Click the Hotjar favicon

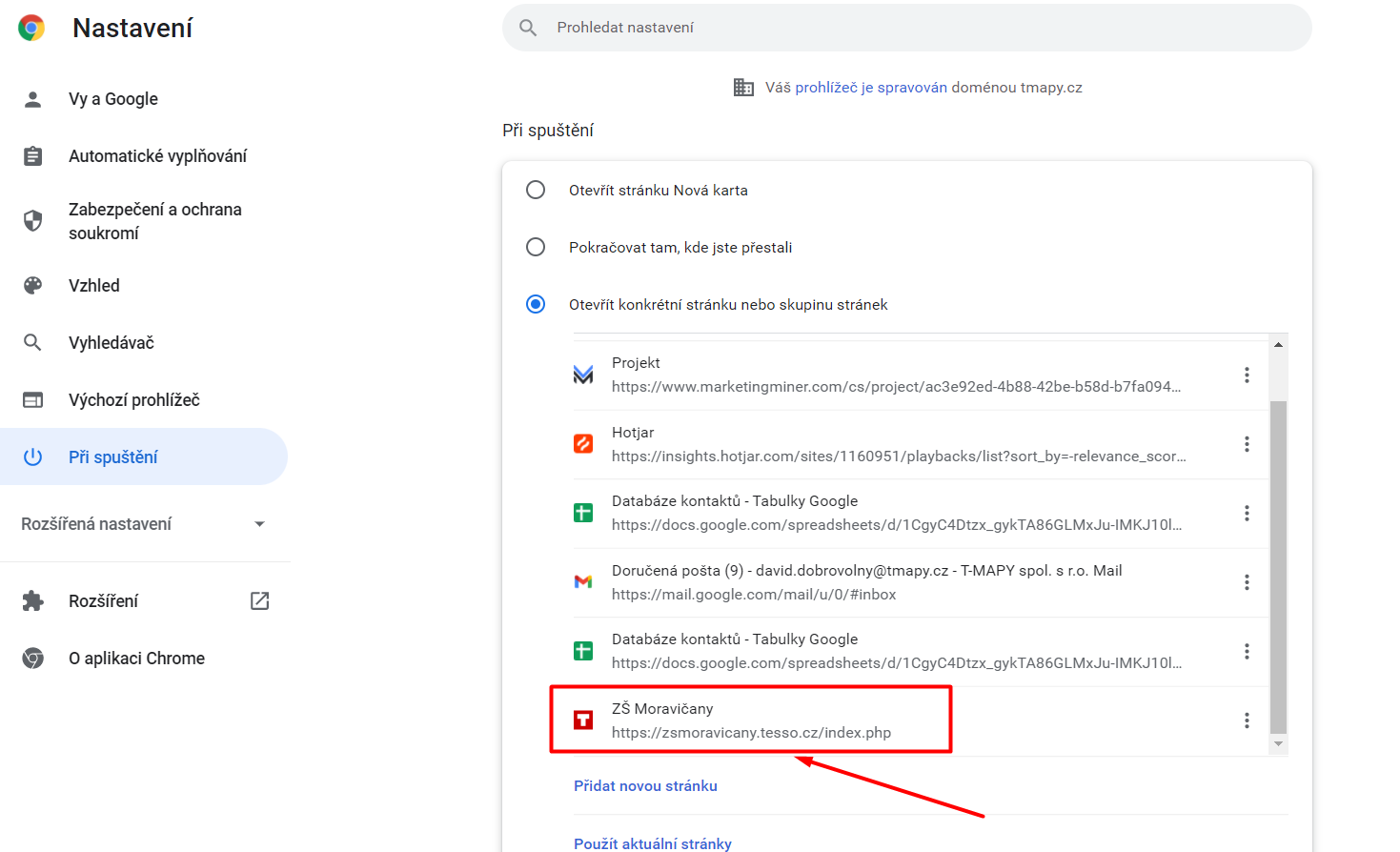pos(583,444)
